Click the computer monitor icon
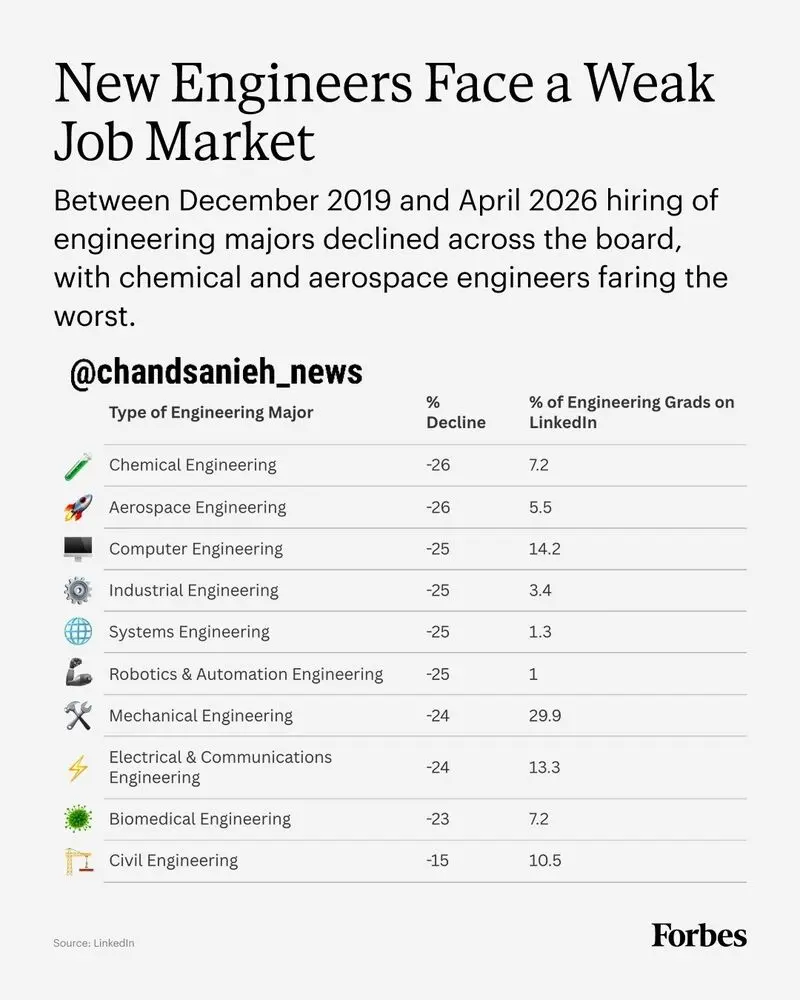800x1000 pixels. tap(78, 549)
